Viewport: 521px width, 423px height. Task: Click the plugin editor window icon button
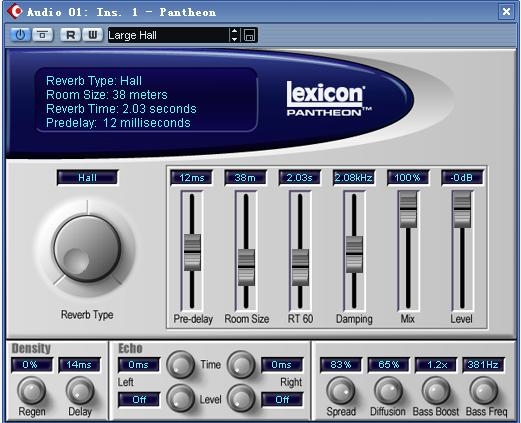42,35
